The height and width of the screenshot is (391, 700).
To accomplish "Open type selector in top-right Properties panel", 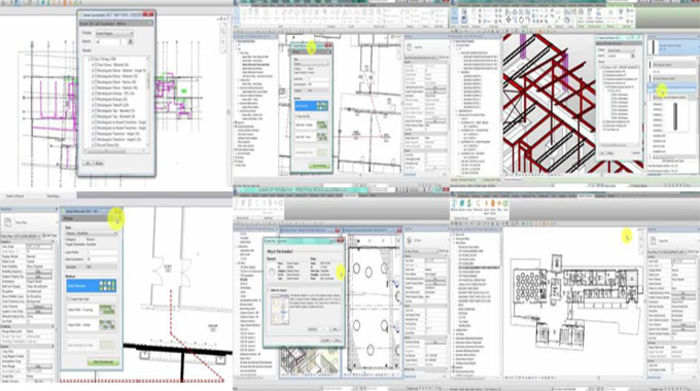I will click(x=674, y=47).
